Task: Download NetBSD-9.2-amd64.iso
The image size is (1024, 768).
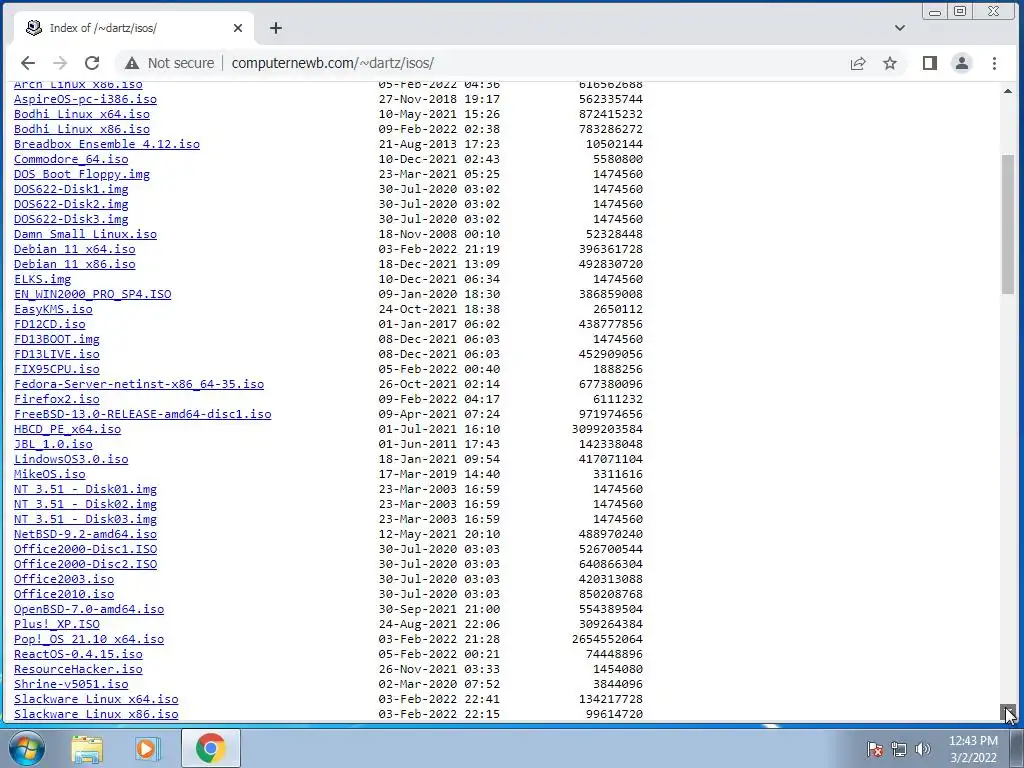Action: tap(86, 535)
